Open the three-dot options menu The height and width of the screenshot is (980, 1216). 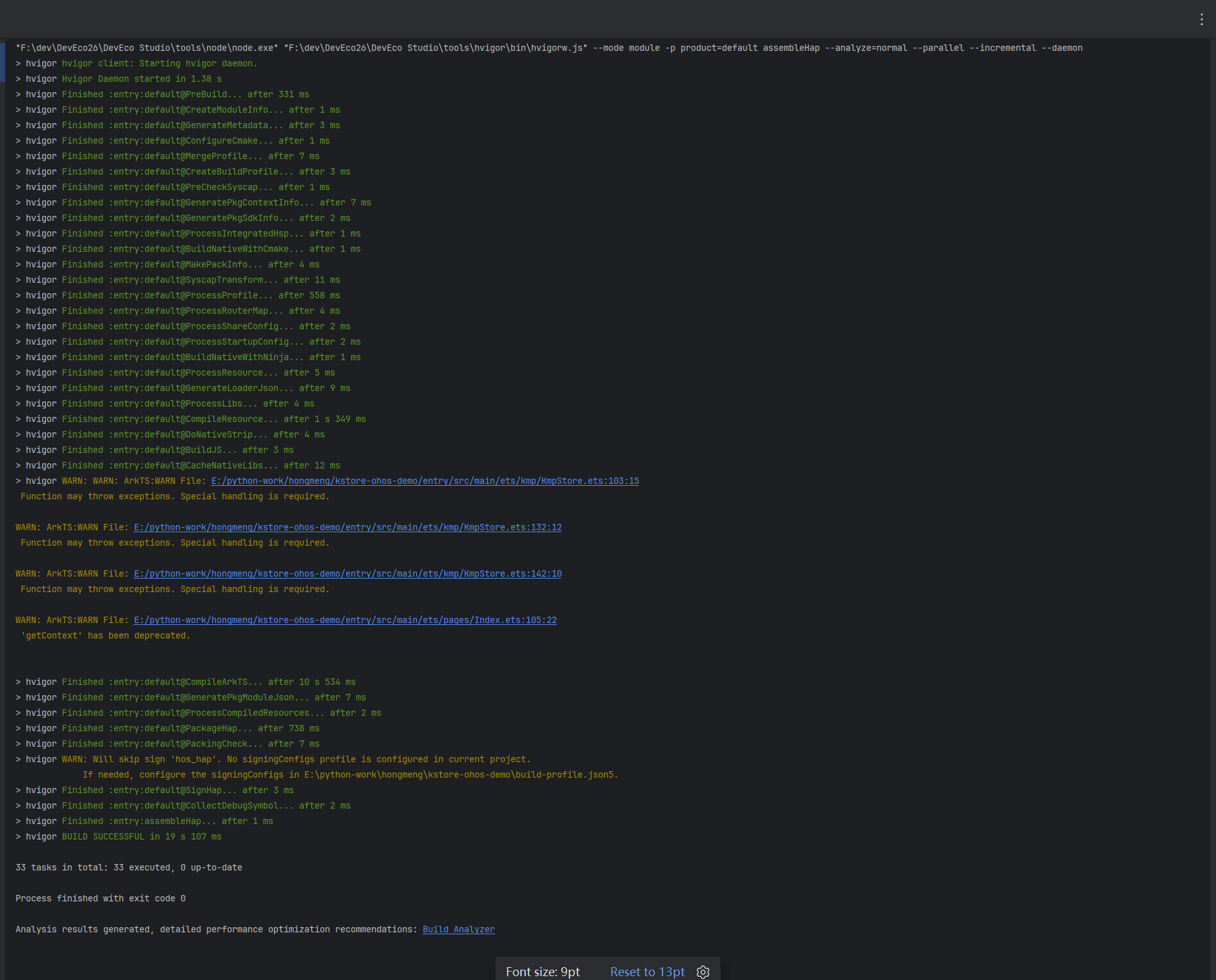tap(1201, 19)
